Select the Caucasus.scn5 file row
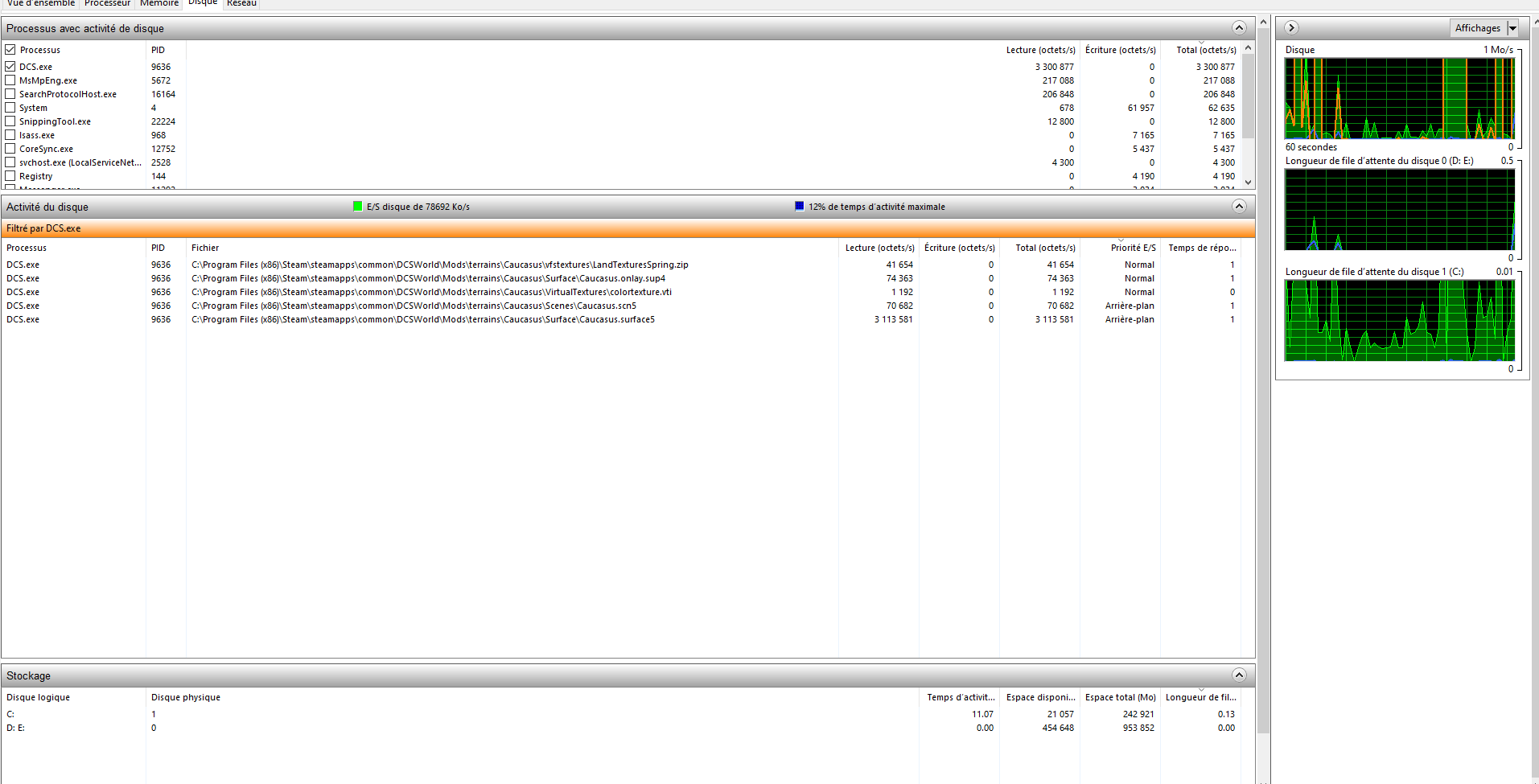The height and width of the screenshot is (784, 1539). pyautogui.click(x=621, y=306)
